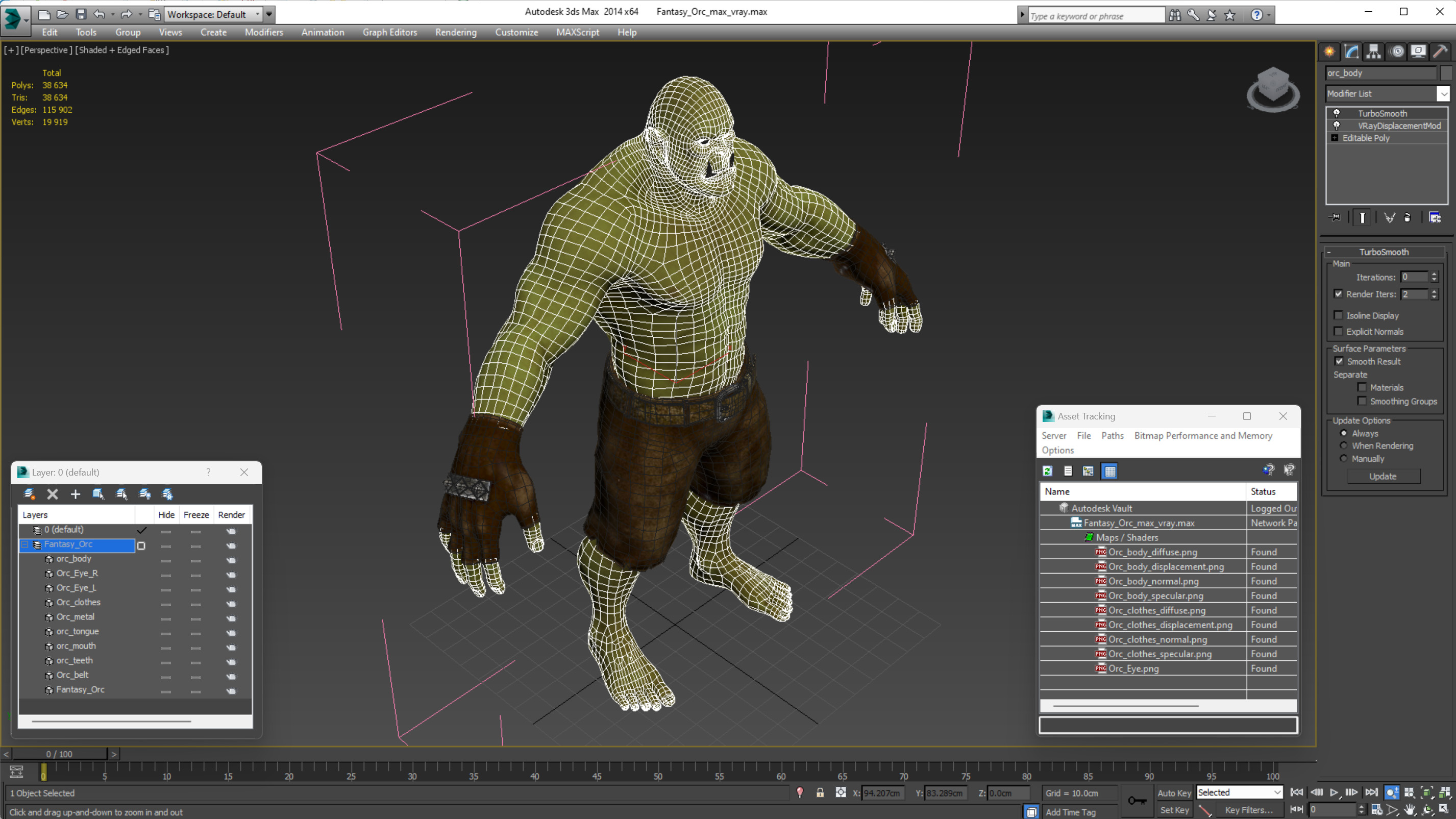Collapse the Fantasy_Orc layer tree

click(x=25, y=544)
